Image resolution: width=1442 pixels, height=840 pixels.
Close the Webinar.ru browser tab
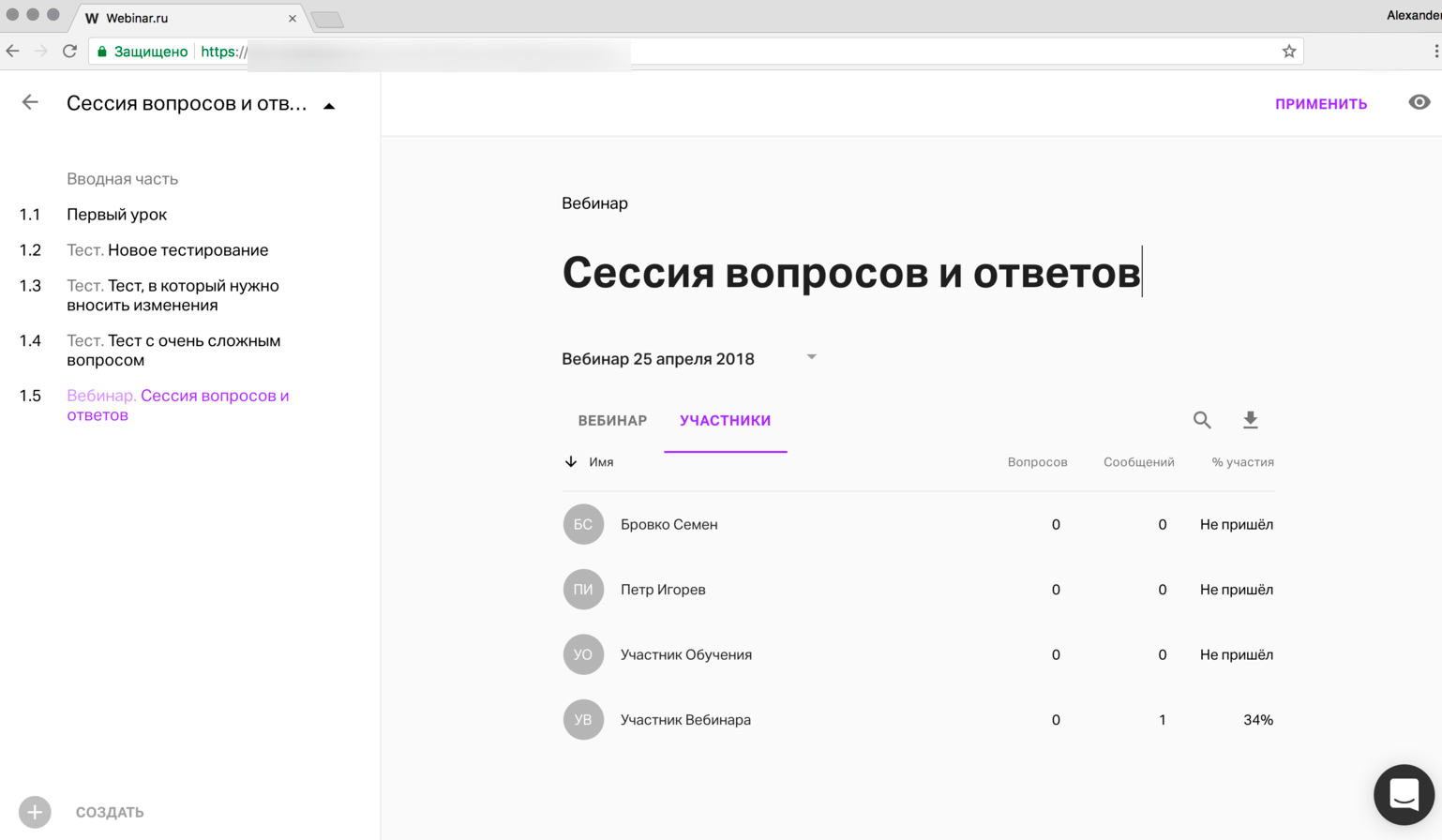tap(293, 18)
